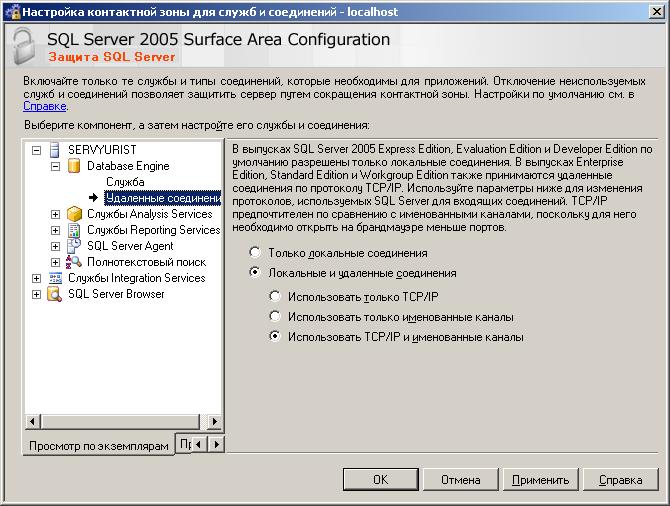This screenshot has height=506, width=670.
Task: Click the SERVYURIST server icon
Action: [x=55, y=150]
